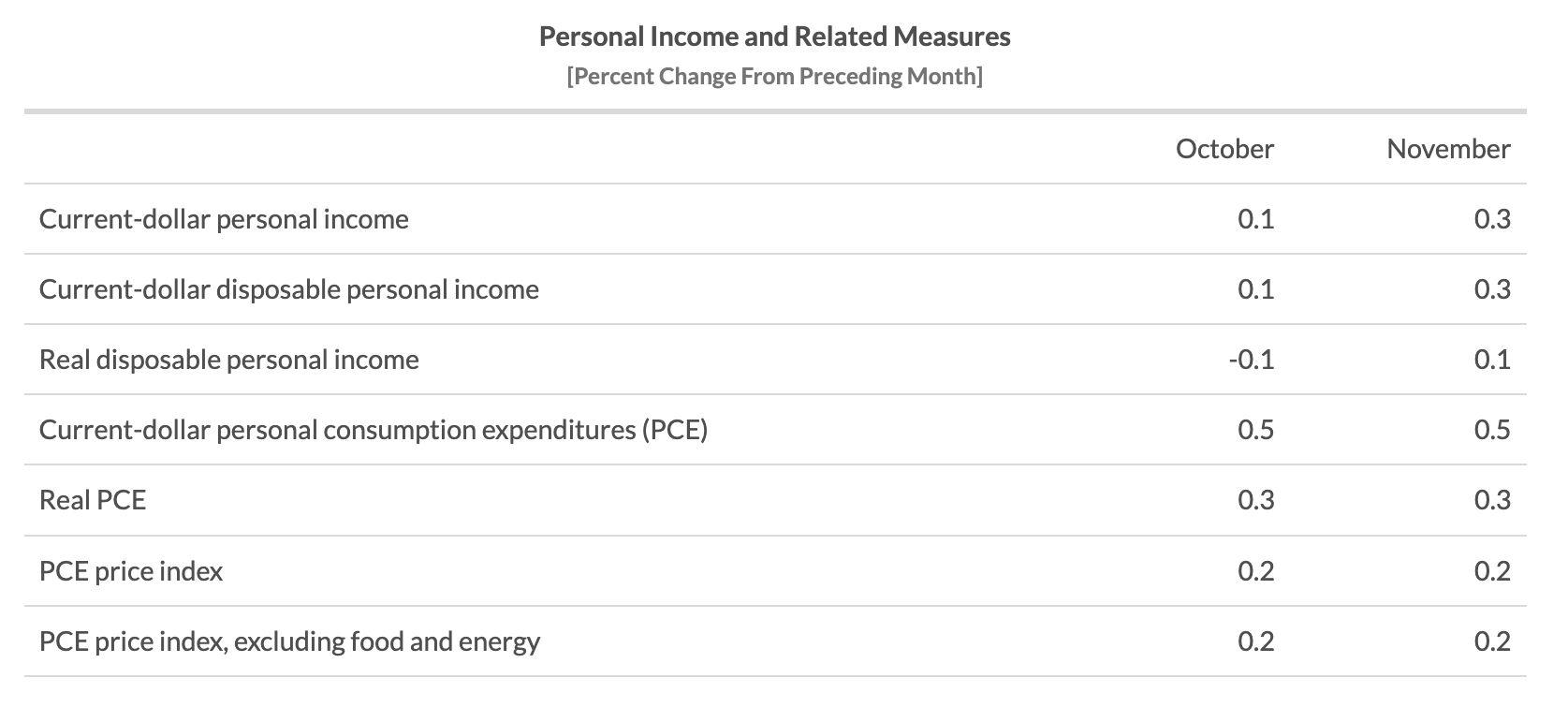Click October value for Real disposable personal income

pyautogui.click(x=1251, y=360)
